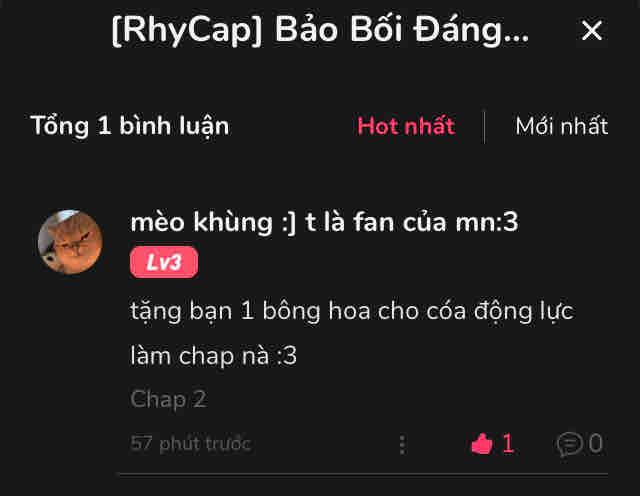Viewport: 640px width, 496px height.
Task: Click the Tổng 1 bình luận label
Action: pos(130,126)
